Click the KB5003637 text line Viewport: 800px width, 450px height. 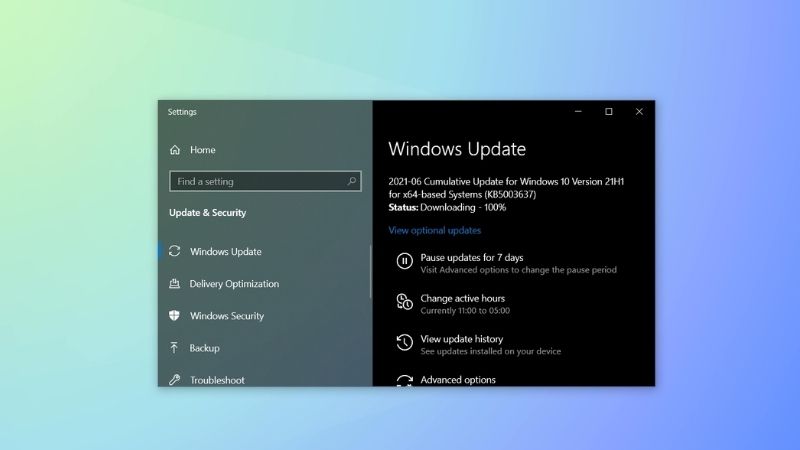462,194
